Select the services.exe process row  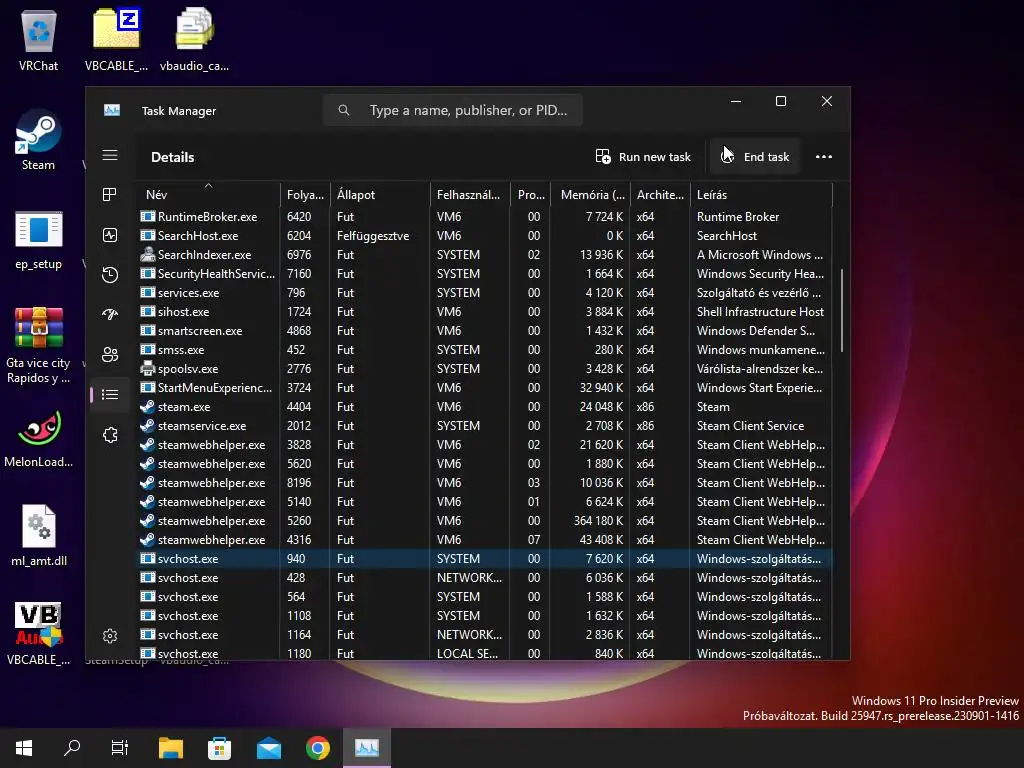click(485, 293)
